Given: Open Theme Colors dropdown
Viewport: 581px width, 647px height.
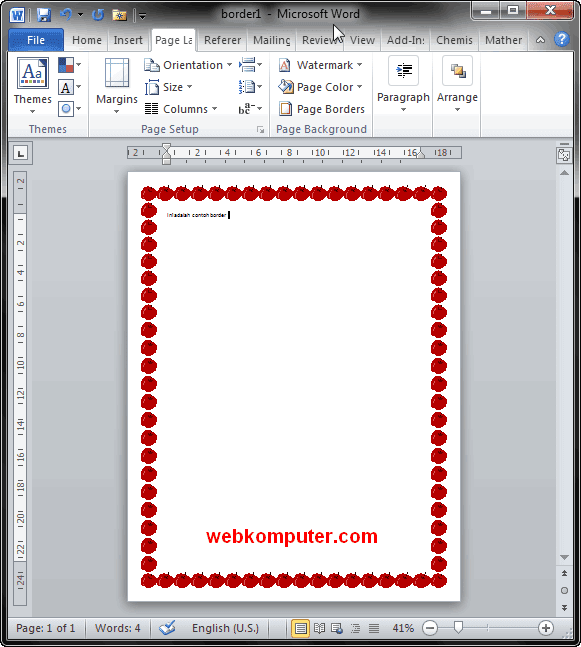Looking at the screenshot, I should [x=69, y=65].
